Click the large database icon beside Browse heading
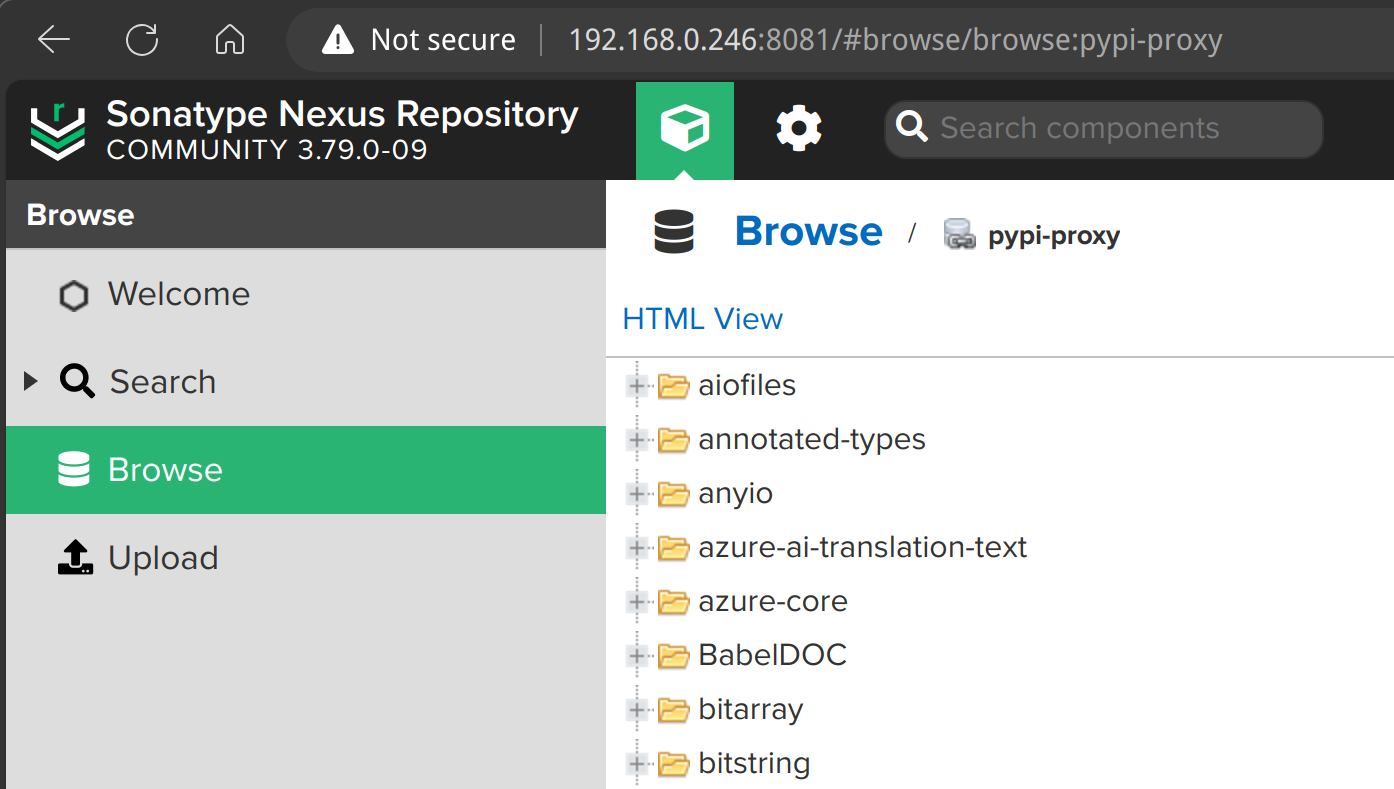1394x789 pixels. (x=674, y=232)
